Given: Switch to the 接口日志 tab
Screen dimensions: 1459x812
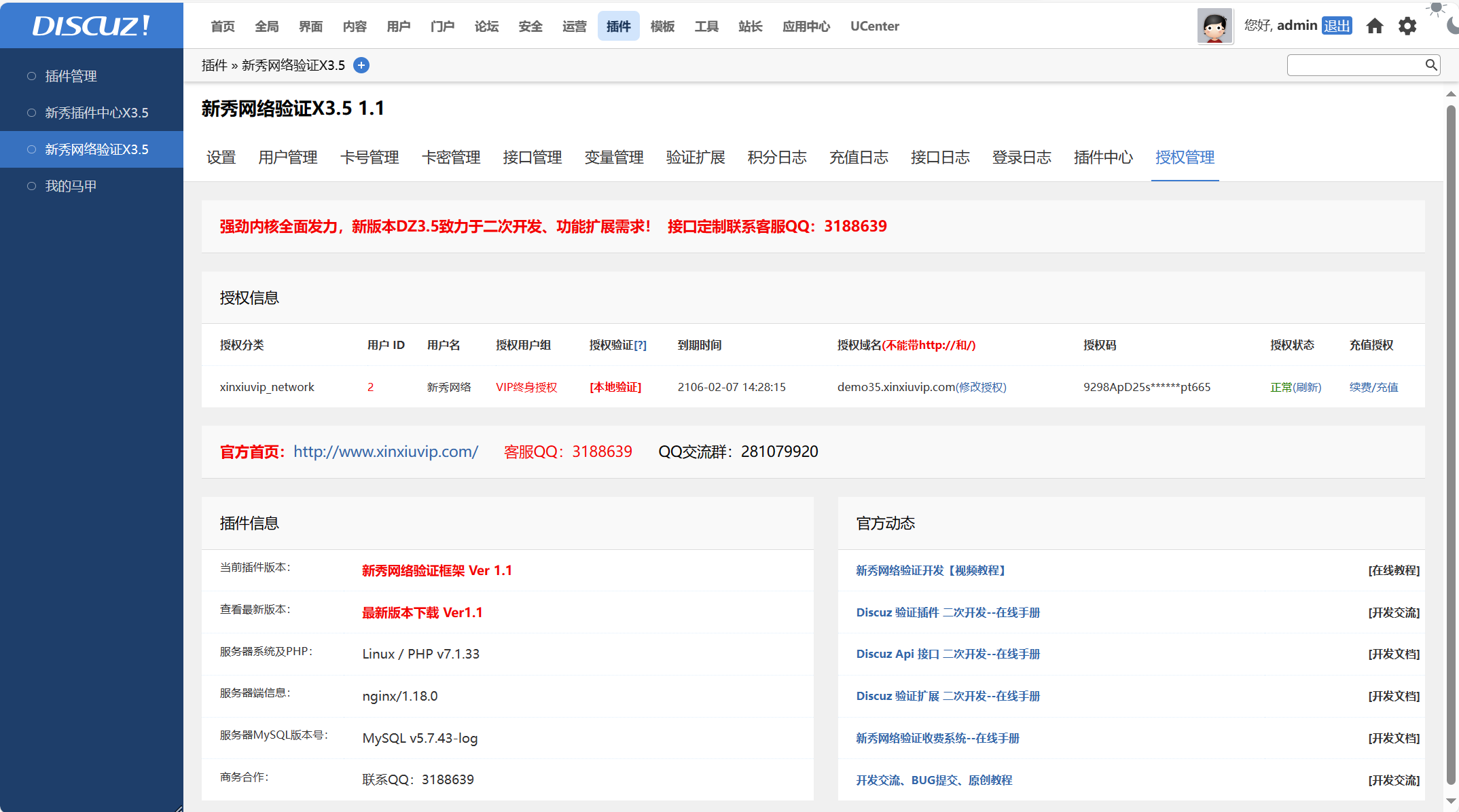Looking at the screenshot, I should tap(940, 158).
